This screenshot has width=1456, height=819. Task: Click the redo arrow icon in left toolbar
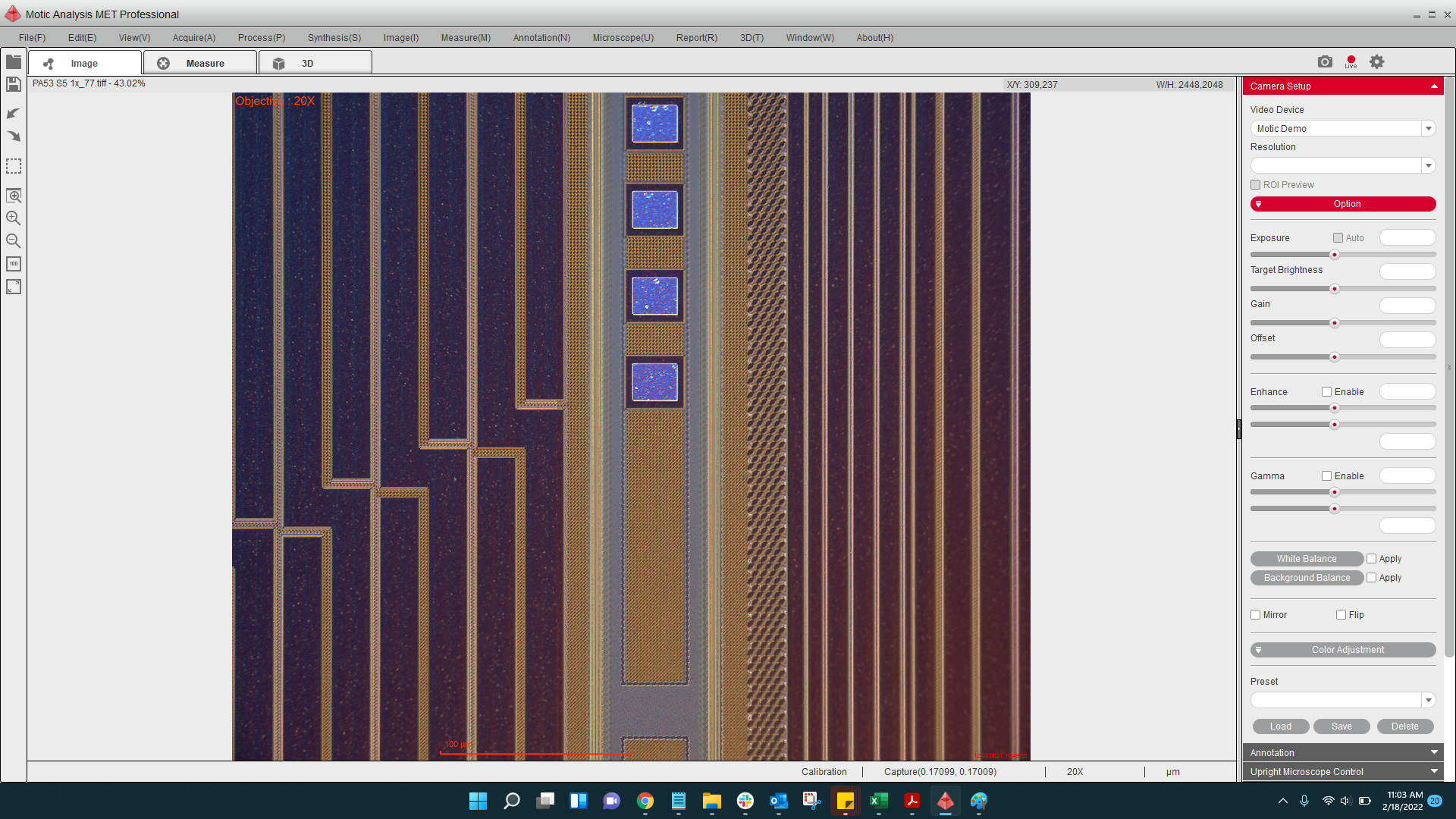14,136
